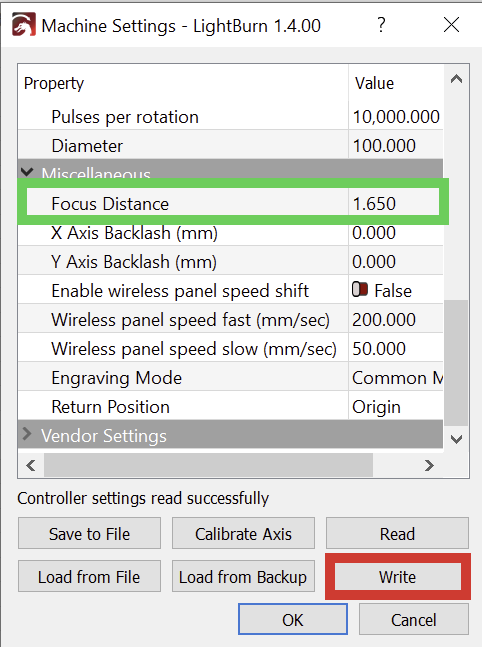Click the help question mark button
The image size is (482, 647).
click(381, 25)
